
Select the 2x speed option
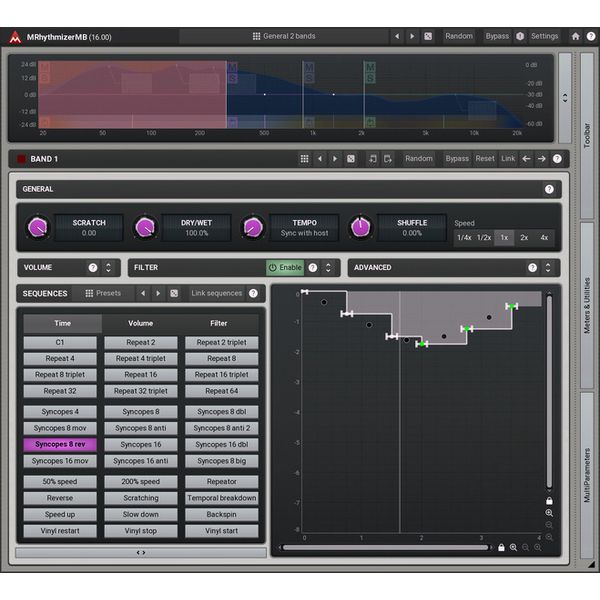[524, 238]
